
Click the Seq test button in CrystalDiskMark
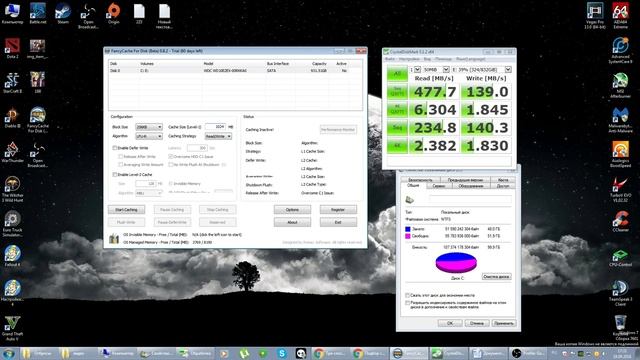[397, 128]
